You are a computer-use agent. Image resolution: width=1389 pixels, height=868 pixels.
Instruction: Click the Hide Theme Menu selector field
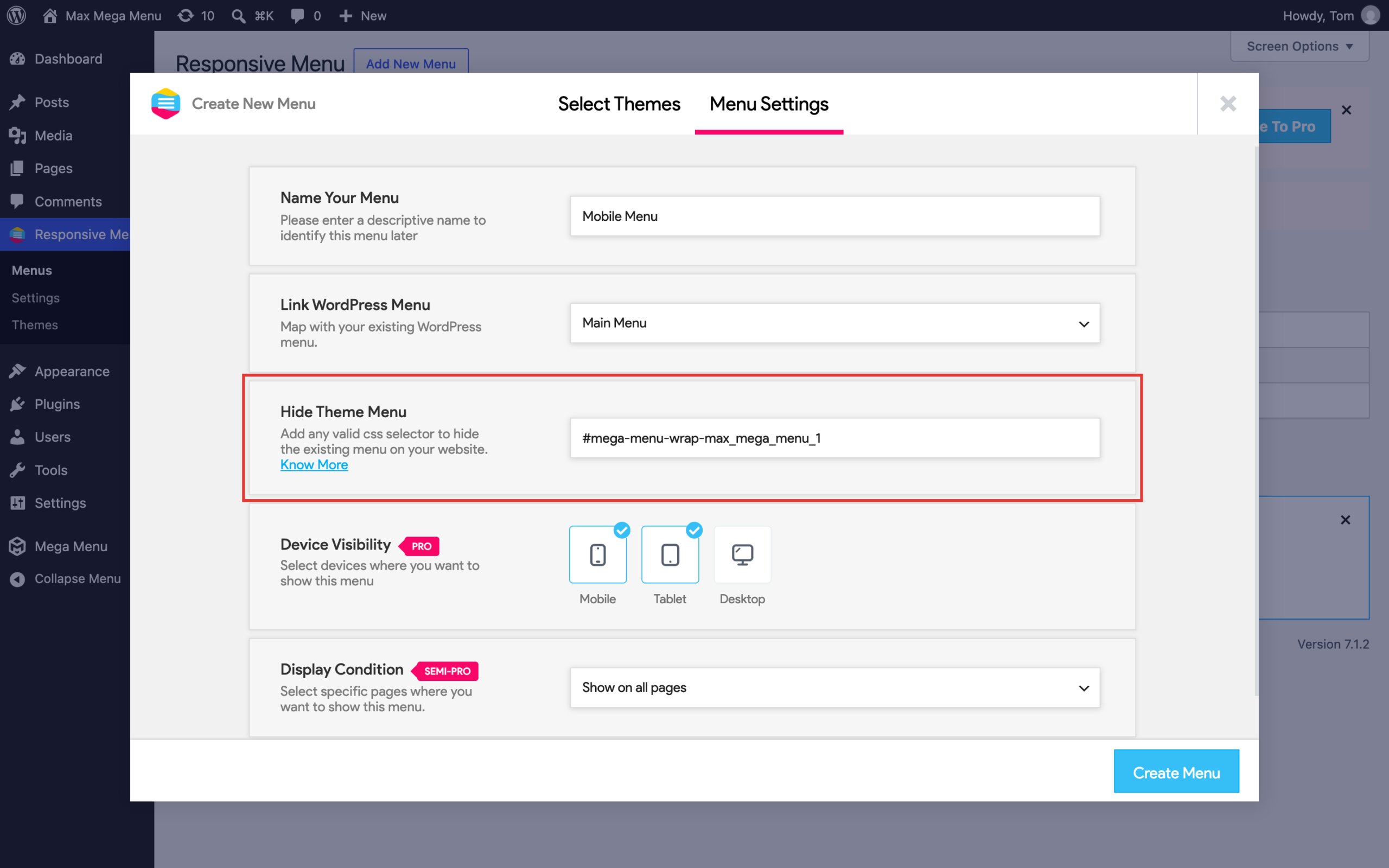tap(834, 438)
